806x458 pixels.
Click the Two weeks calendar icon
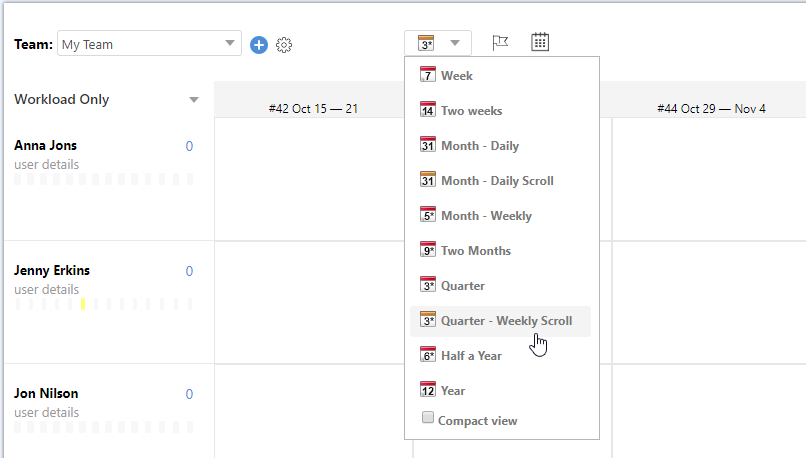pyautogui.click(x=428, y=110)
